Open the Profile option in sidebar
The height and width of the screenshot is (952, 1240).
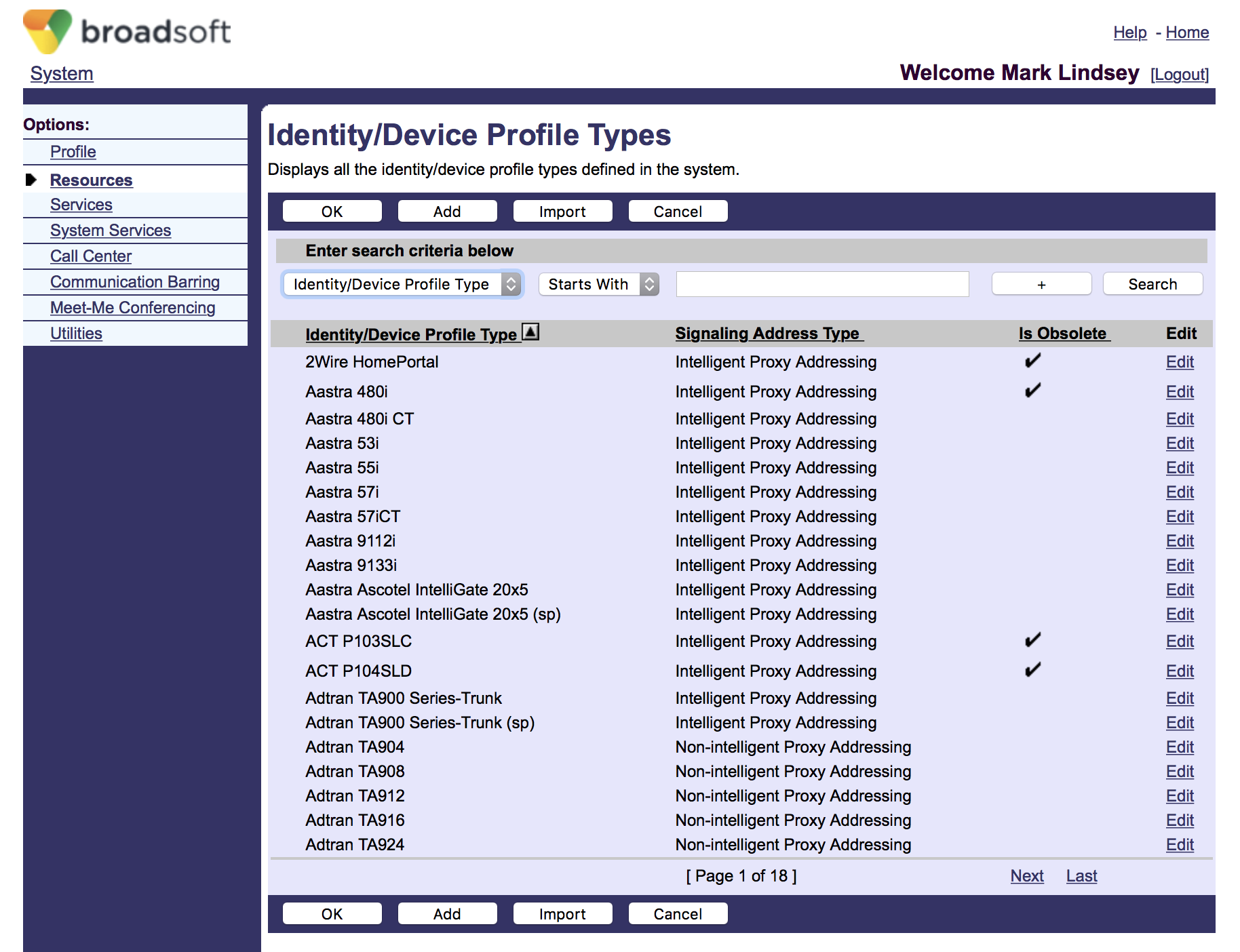(x=73, y=152)
